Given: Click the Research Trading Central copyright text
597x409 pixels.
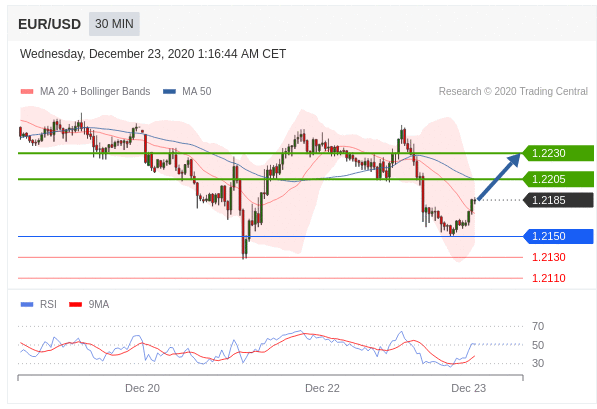Looking at the screenshot, I should [x=513, y=91].
